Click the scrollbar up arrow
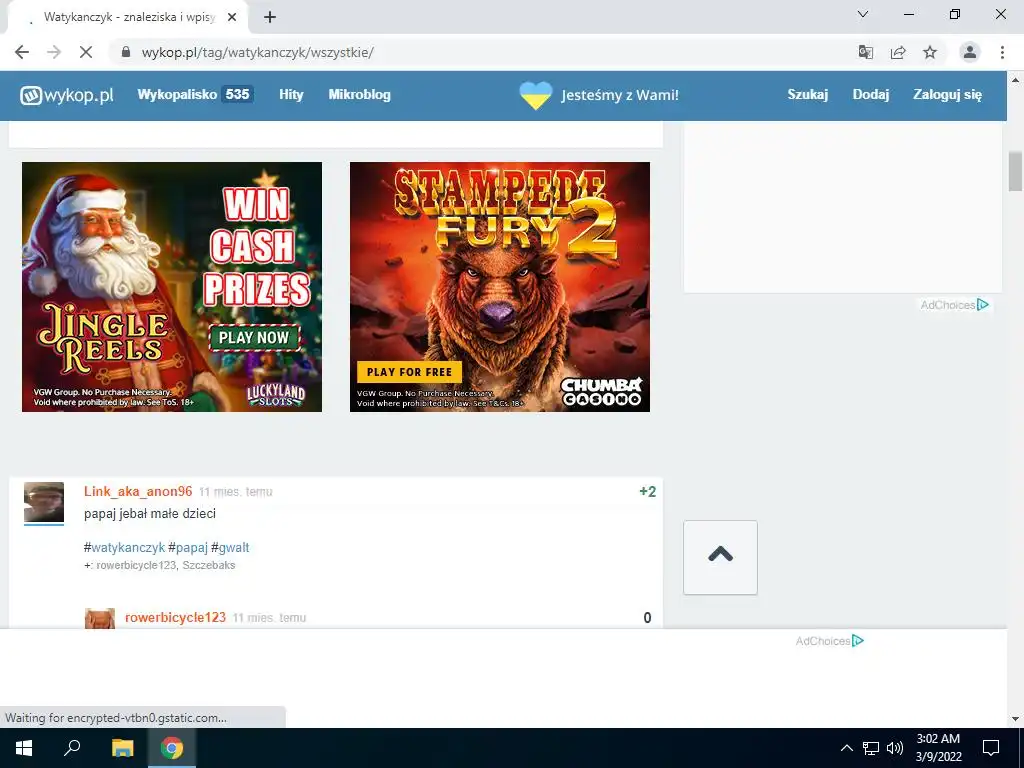This screenshot has height=768, width=1024. (x=1015, y=80)
